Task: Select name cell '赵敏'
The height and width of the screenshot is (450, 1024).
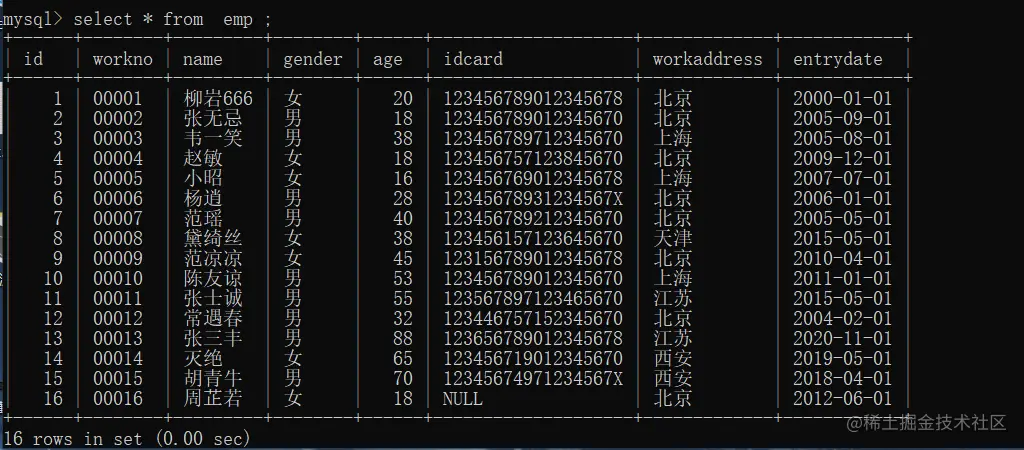Action: pos(203,159)
